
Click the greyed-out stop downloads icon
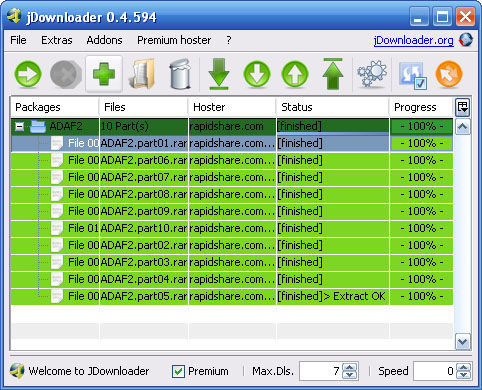point(66,74)
